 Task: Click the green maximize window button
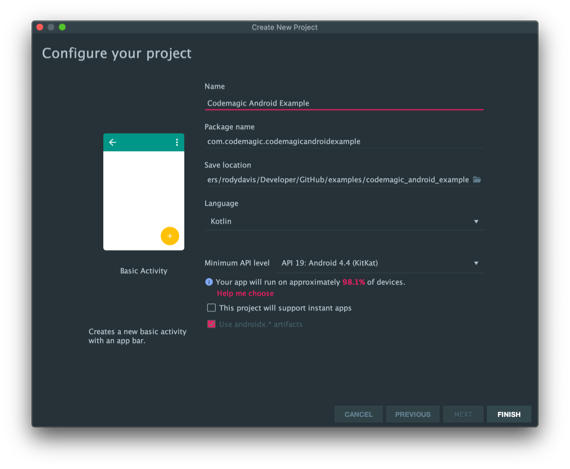point(62,27)
